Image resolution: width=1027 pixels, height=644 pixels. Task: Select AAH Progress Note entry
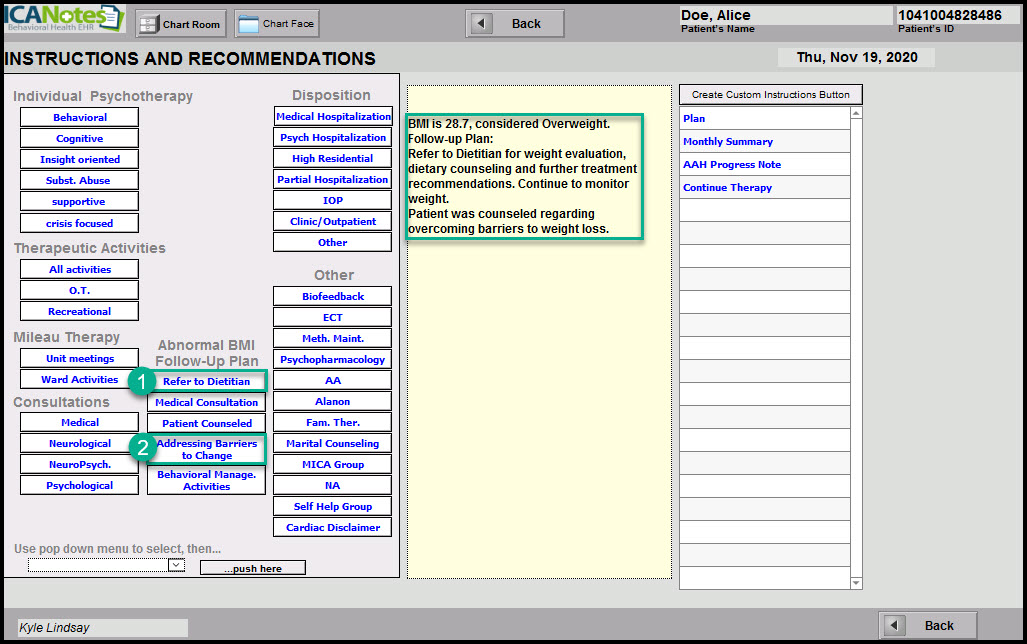click(732, 165)
